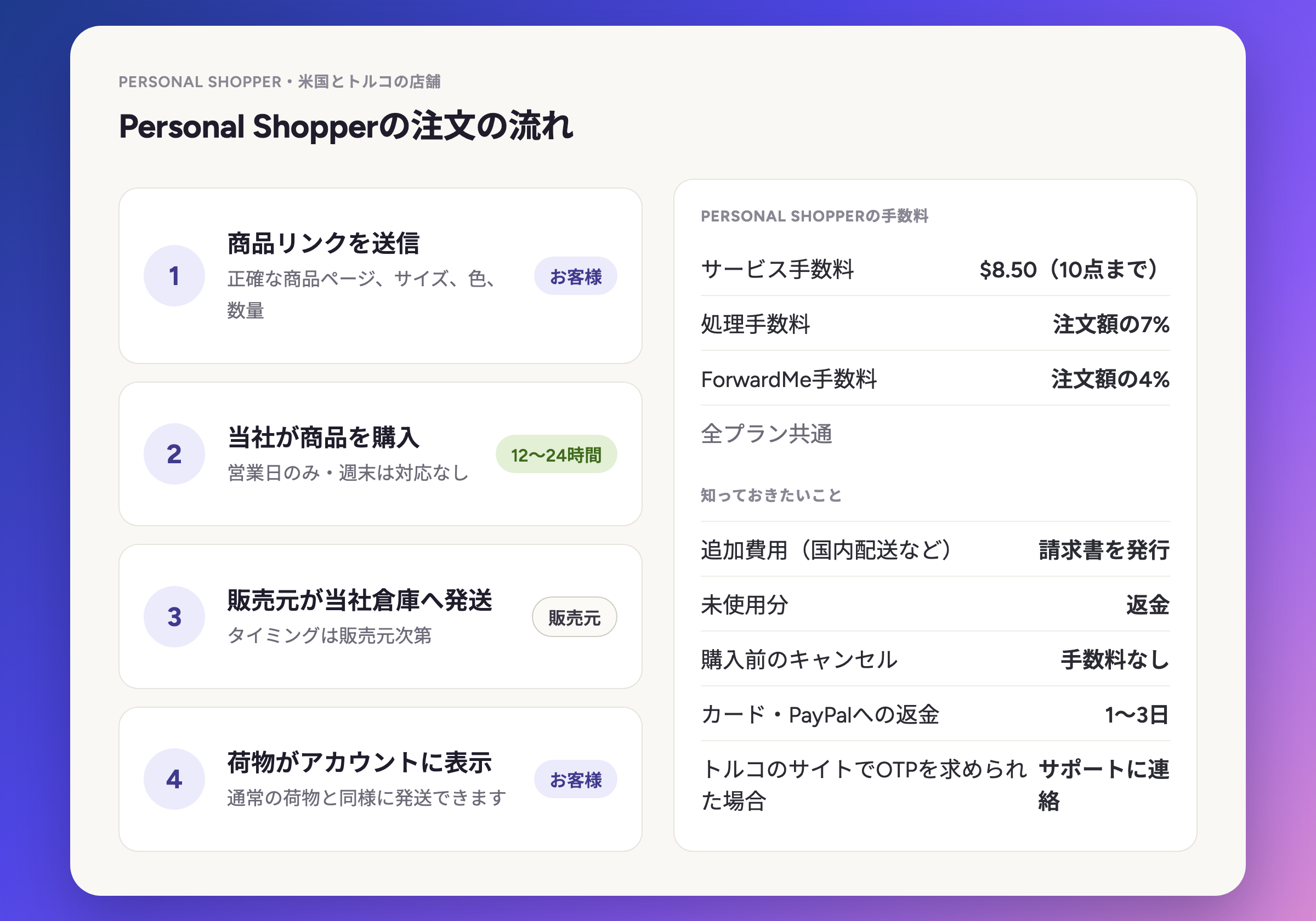
Task: Click the お客様 badge on 商品リンクを送信
Action: 575,276
